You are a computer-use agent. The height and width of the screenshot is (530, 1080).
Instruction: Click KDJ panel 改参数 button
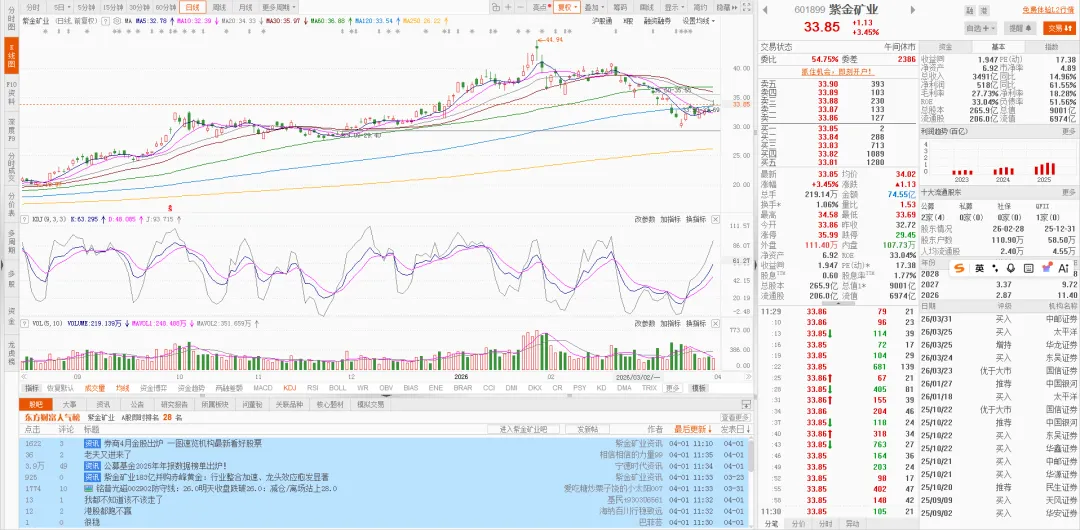645,219
